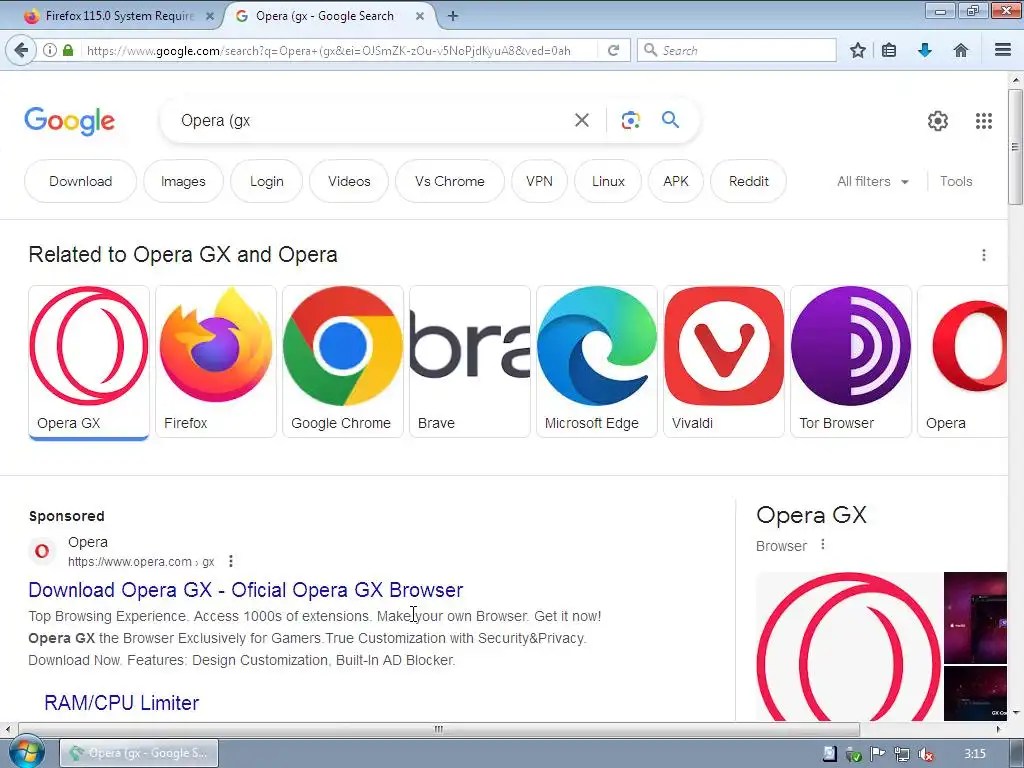1024x768 pixels.
Task: Open a new tab with plus button
Action: 453,16
